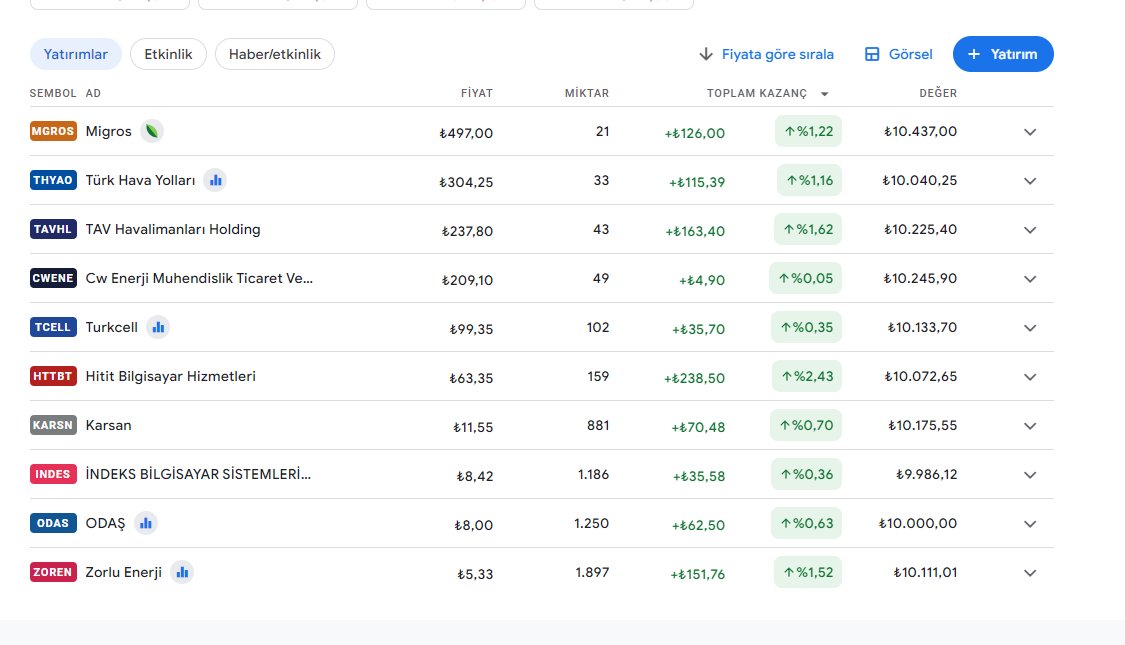Click the CWENE symbol badge

pyautogui.click(x=53, y=278)
